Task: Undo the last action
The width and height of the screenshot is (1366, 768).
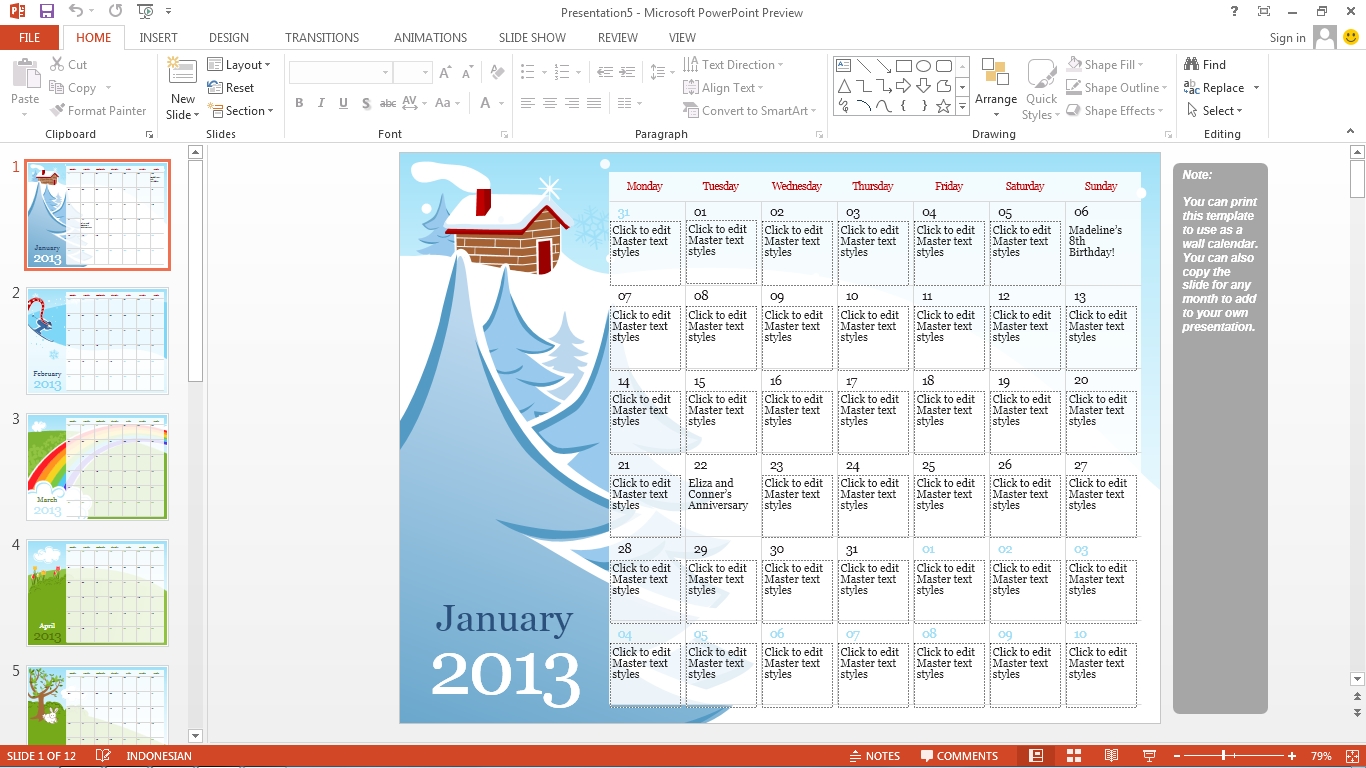Action: pos(76,12)
